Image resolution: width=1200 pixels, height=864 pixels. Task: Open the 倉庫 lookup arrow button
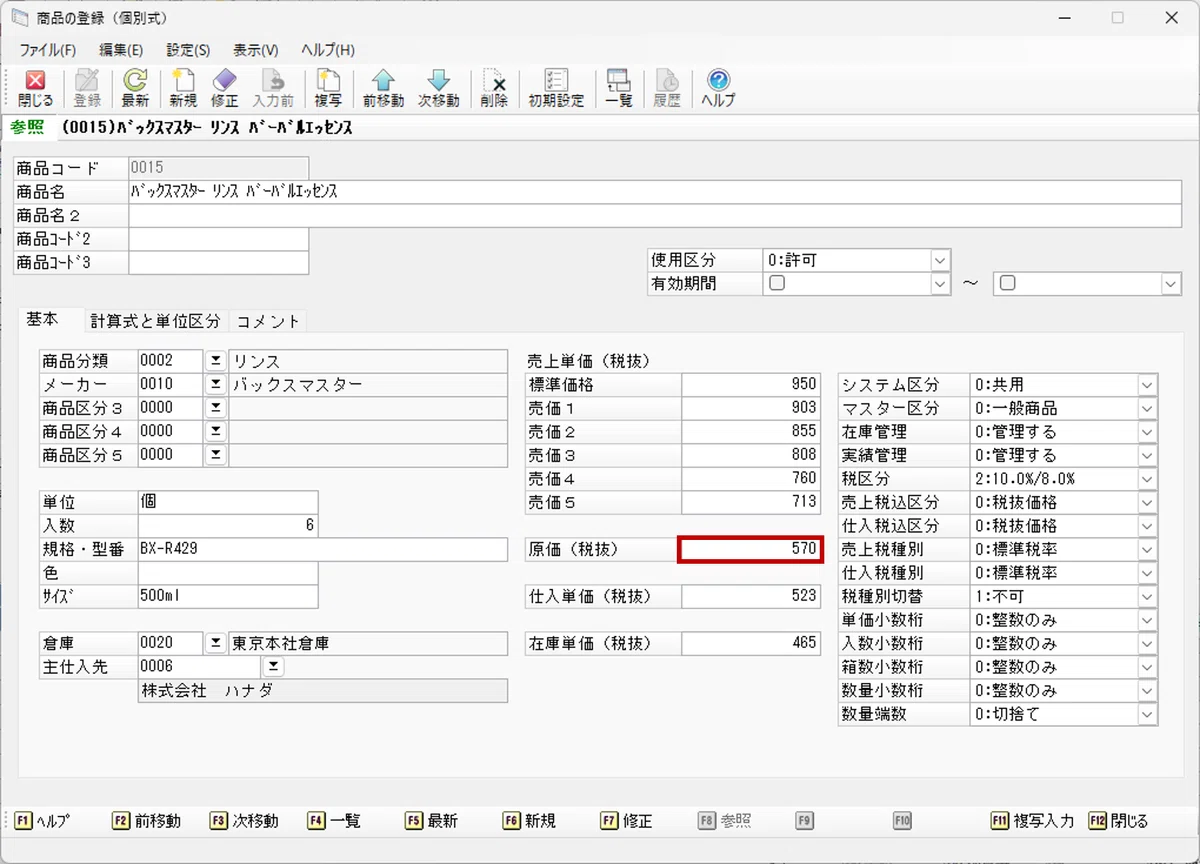pyautogui.click(x=216, y=643)
